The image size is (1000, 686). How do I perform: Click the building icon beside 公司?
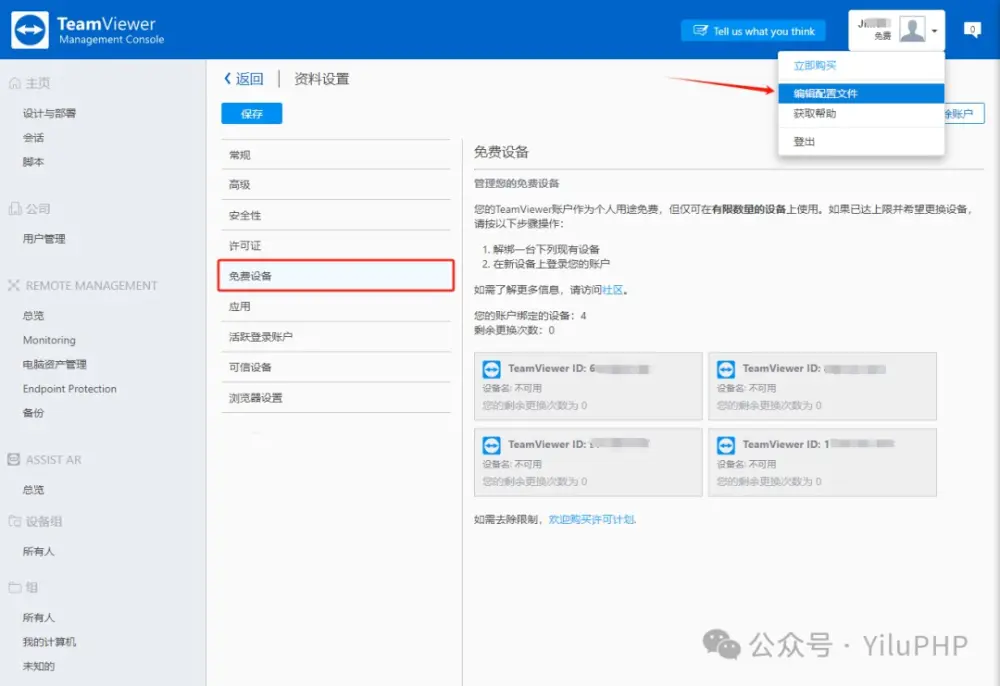pos(15,208)
